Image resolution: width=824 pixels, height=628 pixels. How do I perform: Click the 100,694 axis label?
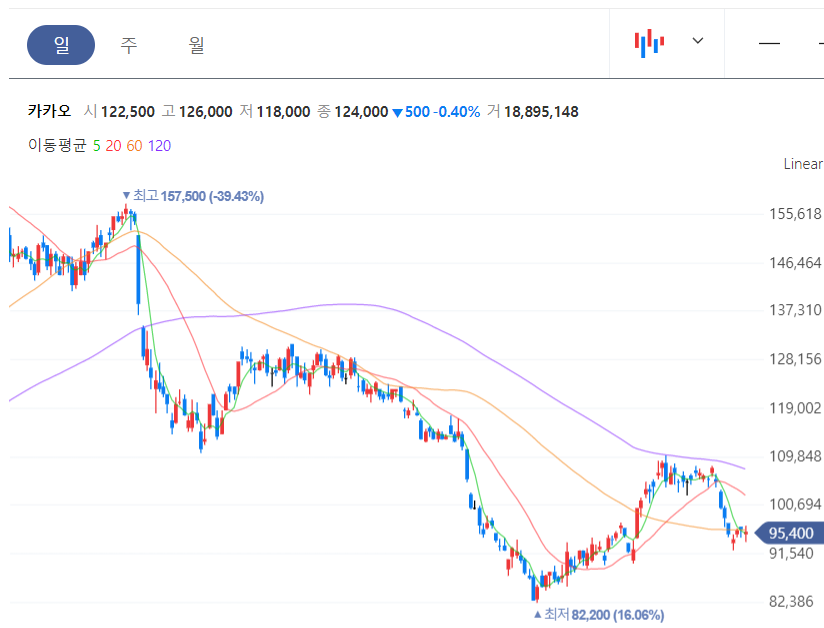(795, 505)
